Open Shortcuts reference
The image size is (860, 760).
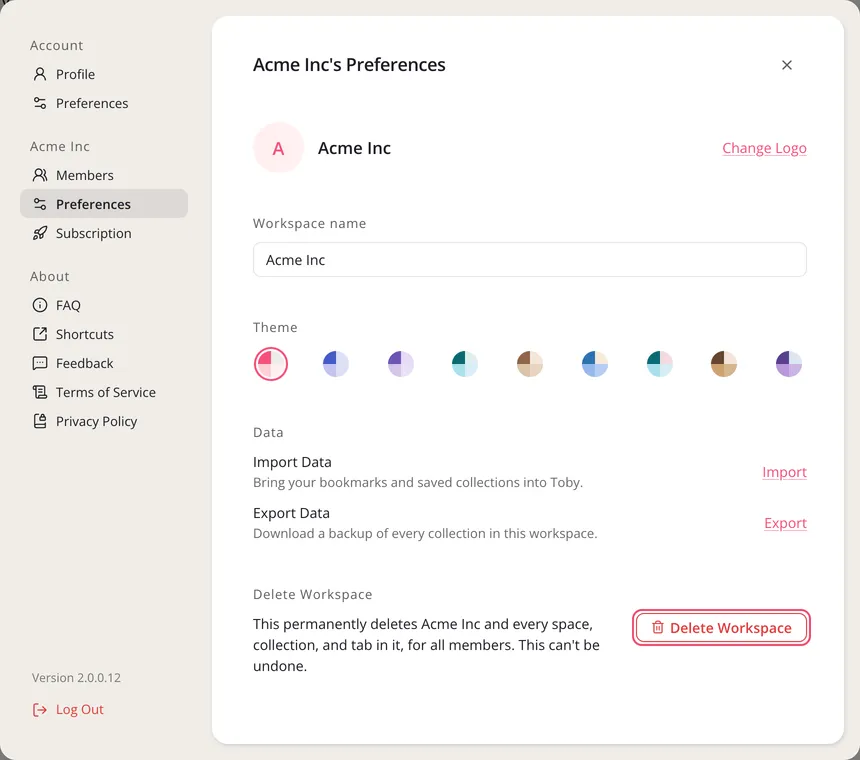click(104, 334)
